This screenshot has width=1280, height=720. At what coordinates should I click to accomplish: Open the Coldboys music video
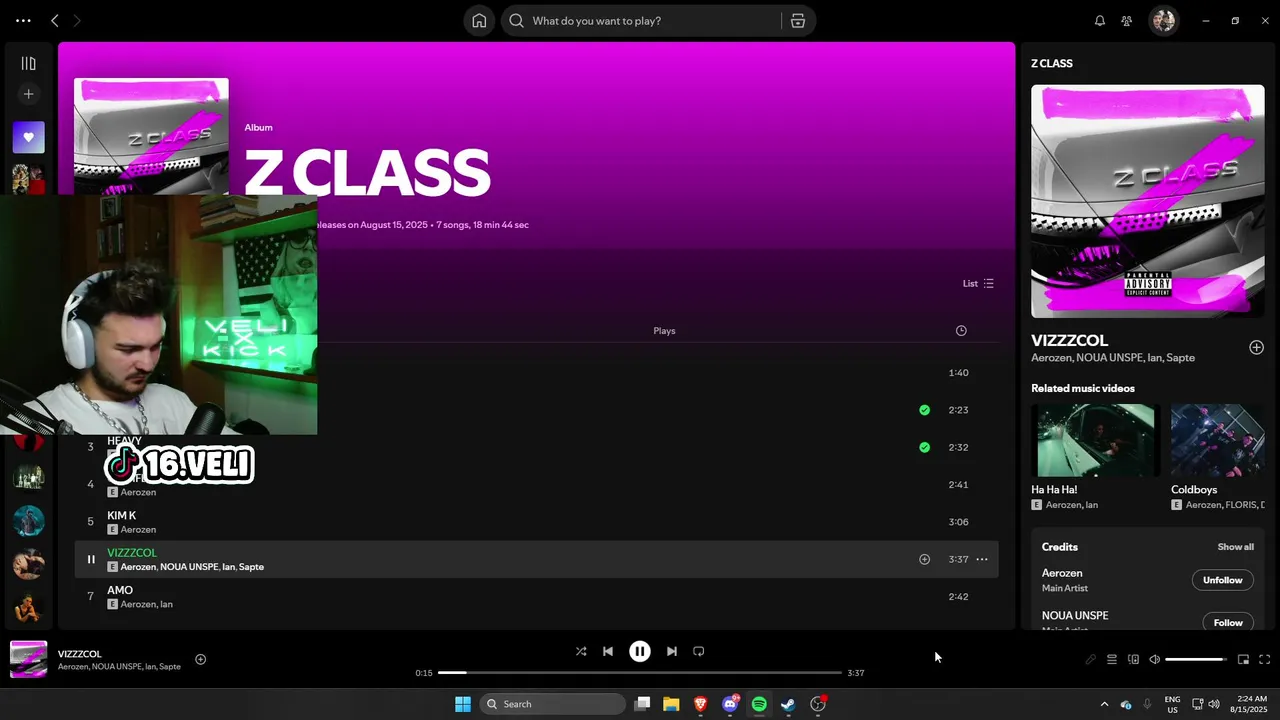1218,440
